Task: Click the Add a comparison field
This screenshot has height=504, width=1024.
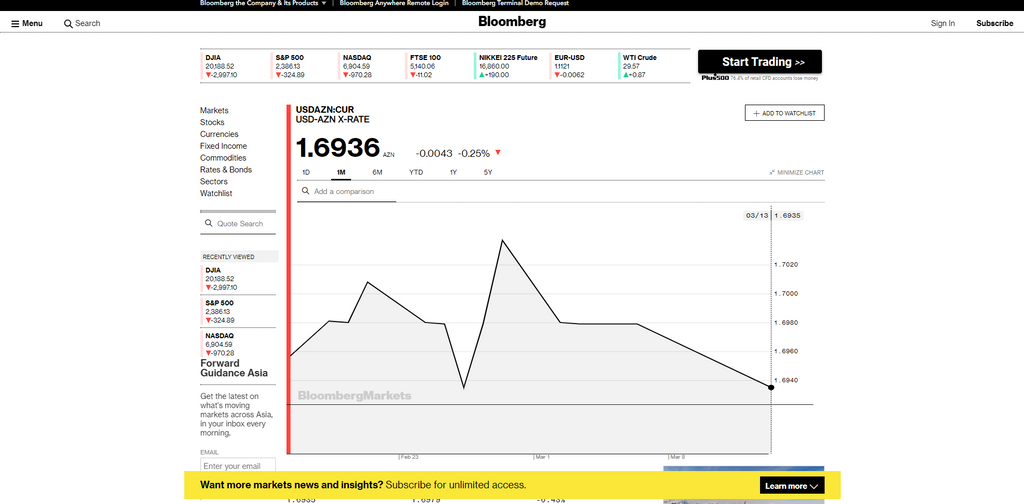Action: point(346,191)
